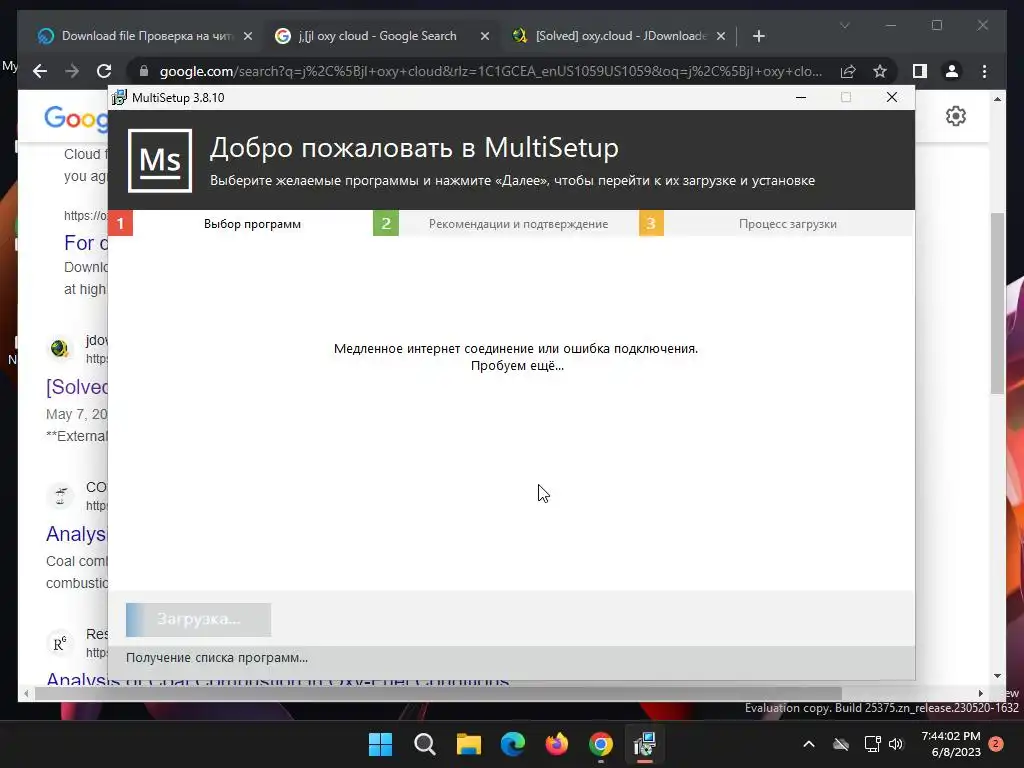Close the Google Search tab
1024x768 pixels.
point(485,37)
